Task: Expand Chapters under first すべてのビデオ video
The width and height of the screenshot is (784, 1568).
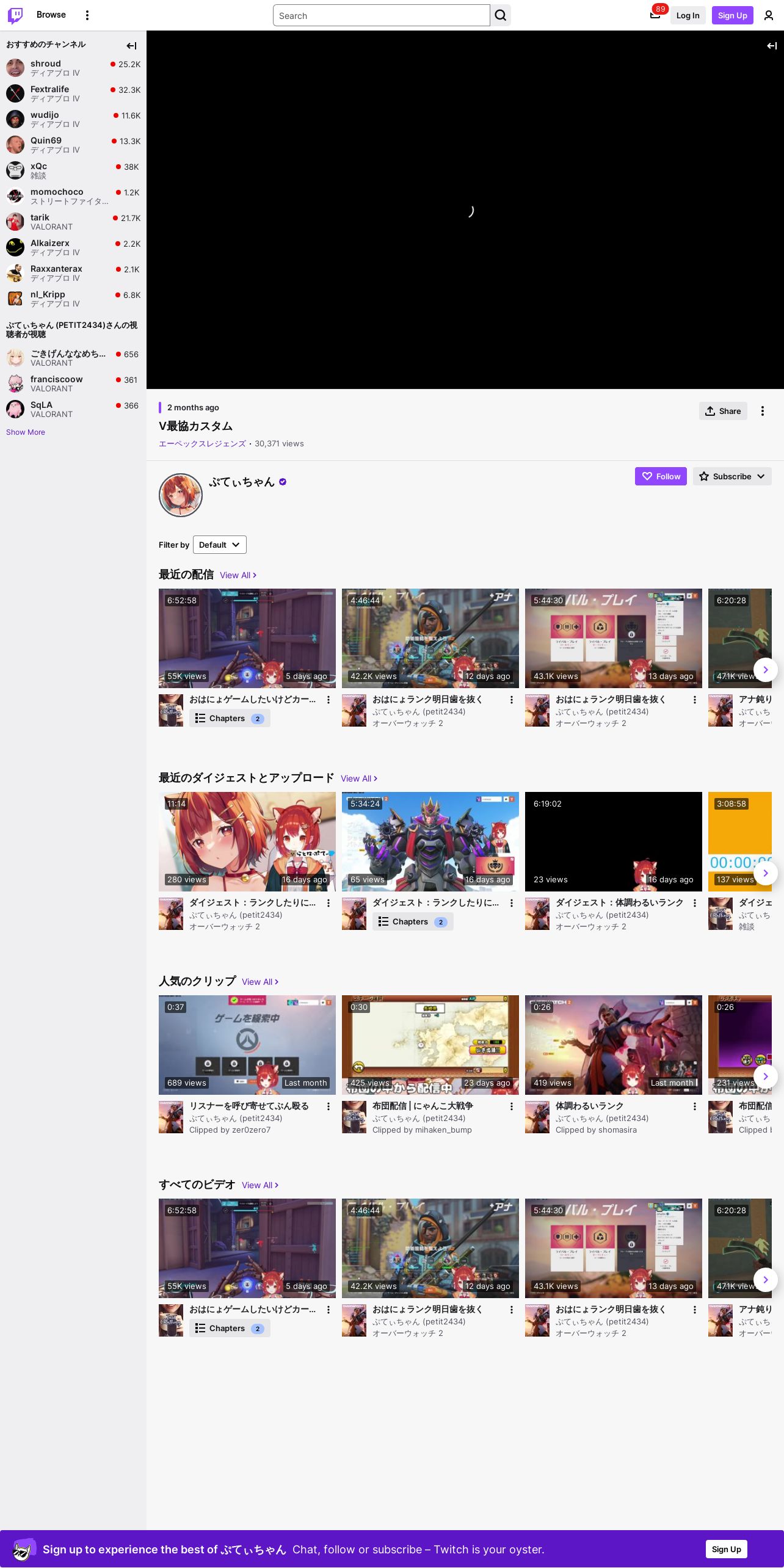Action: 230,1329
